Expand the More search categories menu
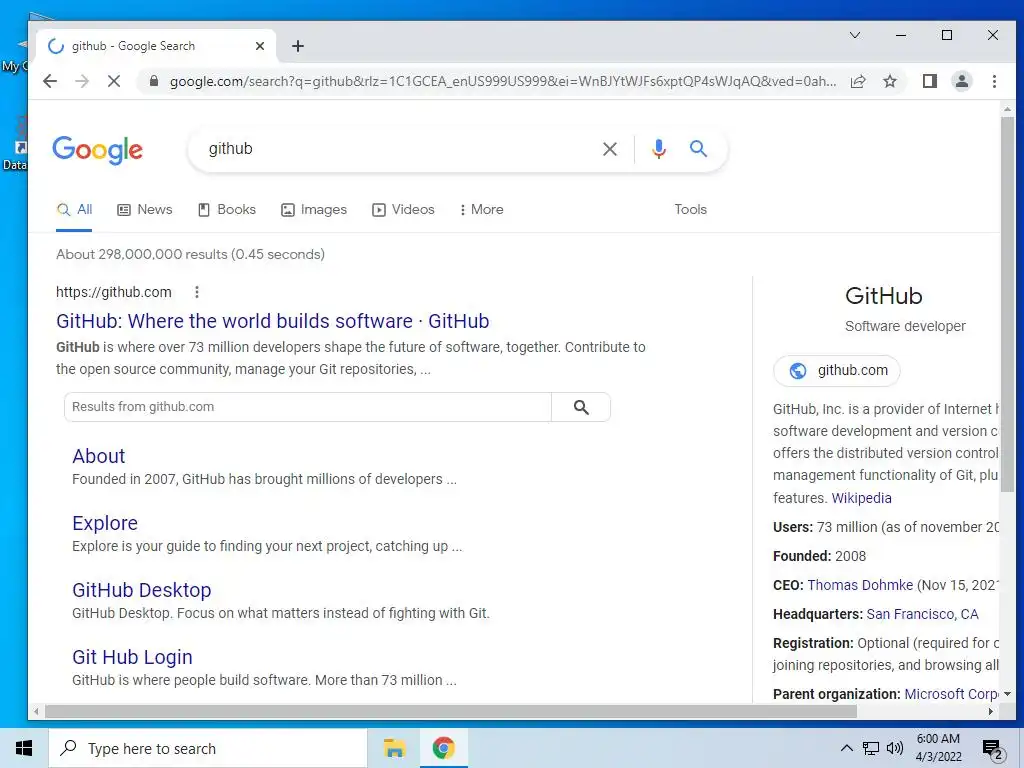The image size is (1024, 768). 481,210
